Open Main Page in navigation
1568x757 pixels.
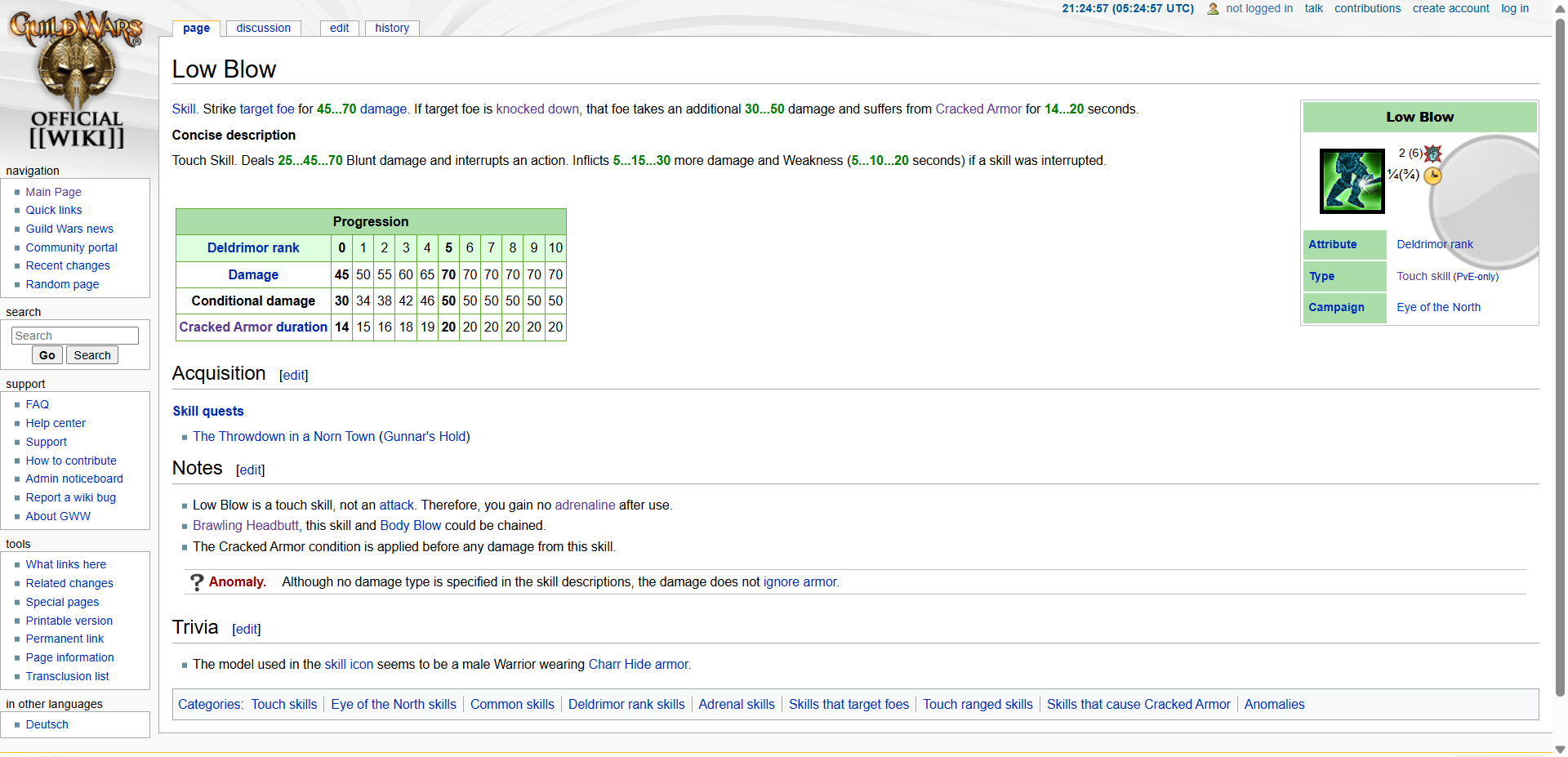pos(53,192)
